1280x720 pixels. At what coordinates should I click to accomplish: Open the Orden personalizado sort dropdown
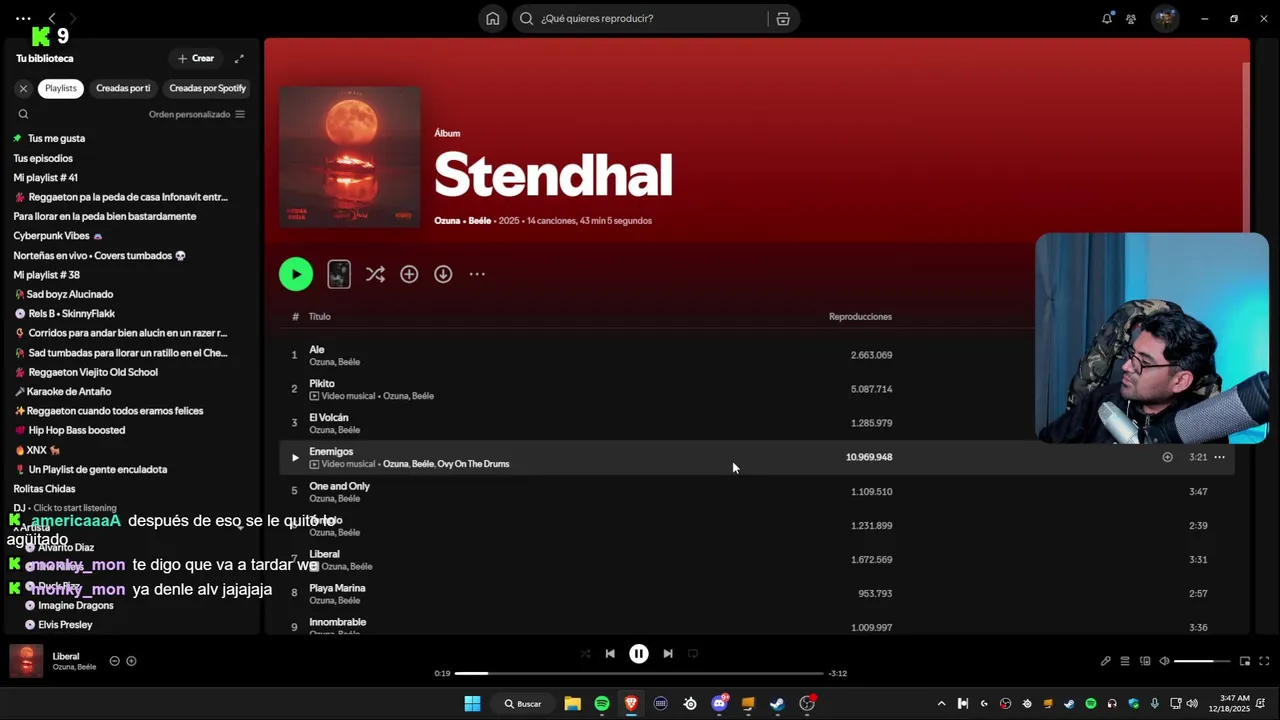tap(197, 114)
